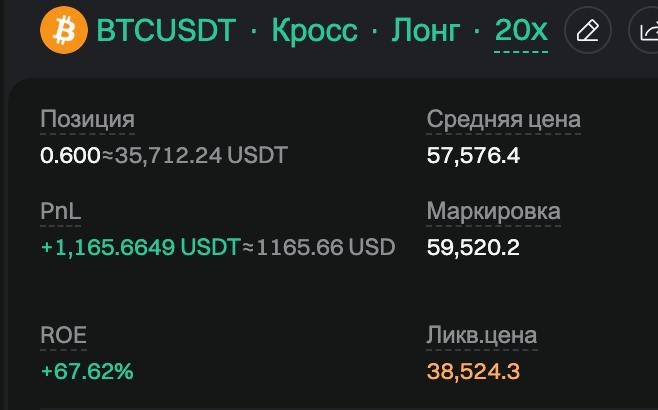Viewport: 658px width, 410px height.
Task: Click the 0.600 position size value
Action: (69, 155)
